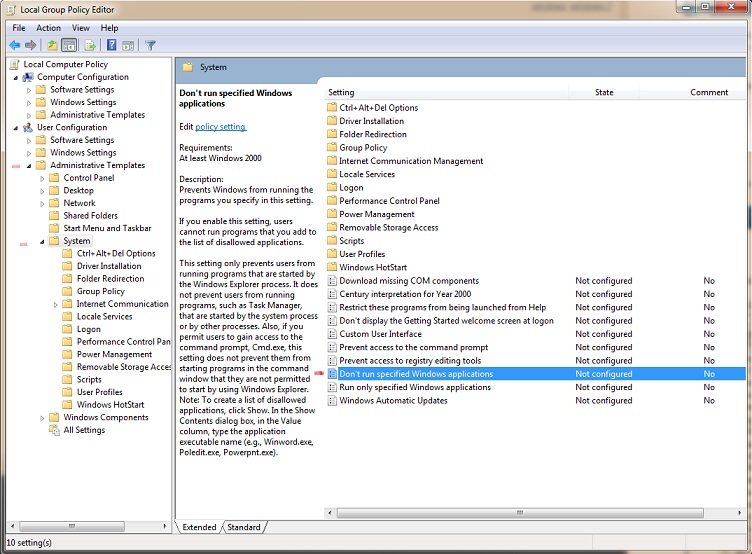
Task: Collapse the System tree node
Action: pos(42,241)
